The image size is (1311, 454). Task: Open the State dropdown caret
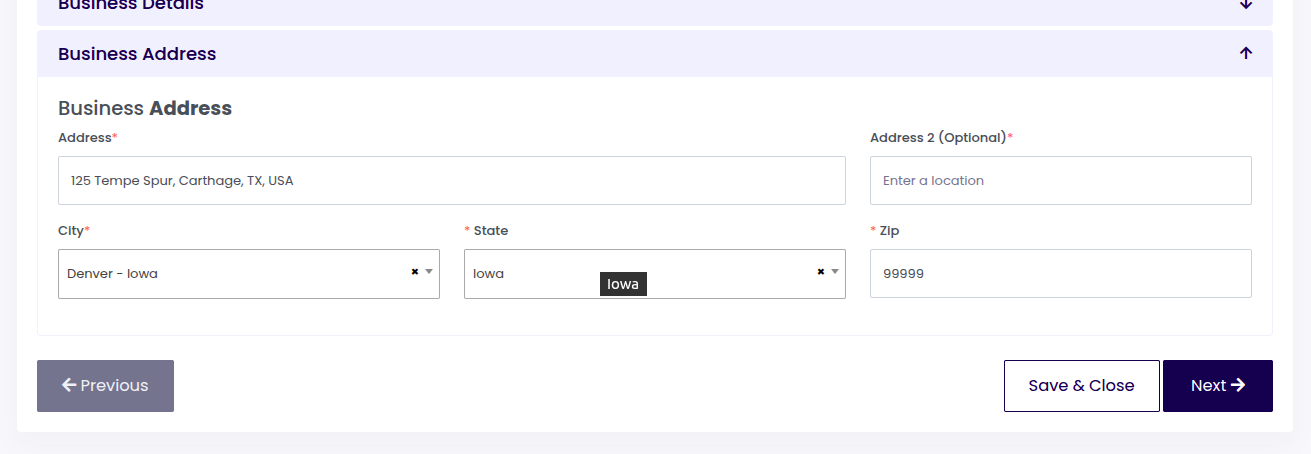pyautogui.click(x=835, y=272)
